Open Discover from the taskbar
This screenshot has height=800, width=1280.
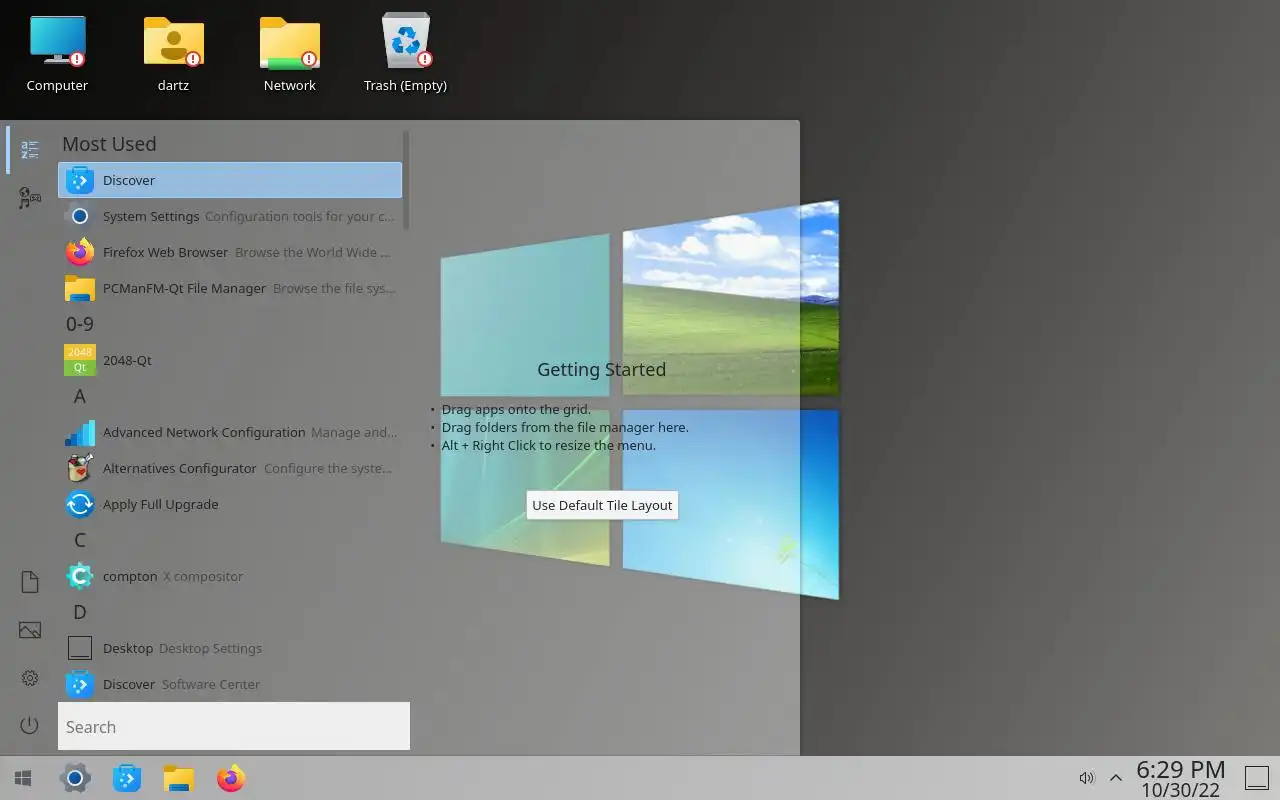pyautogui.click(x=127, y=778)
